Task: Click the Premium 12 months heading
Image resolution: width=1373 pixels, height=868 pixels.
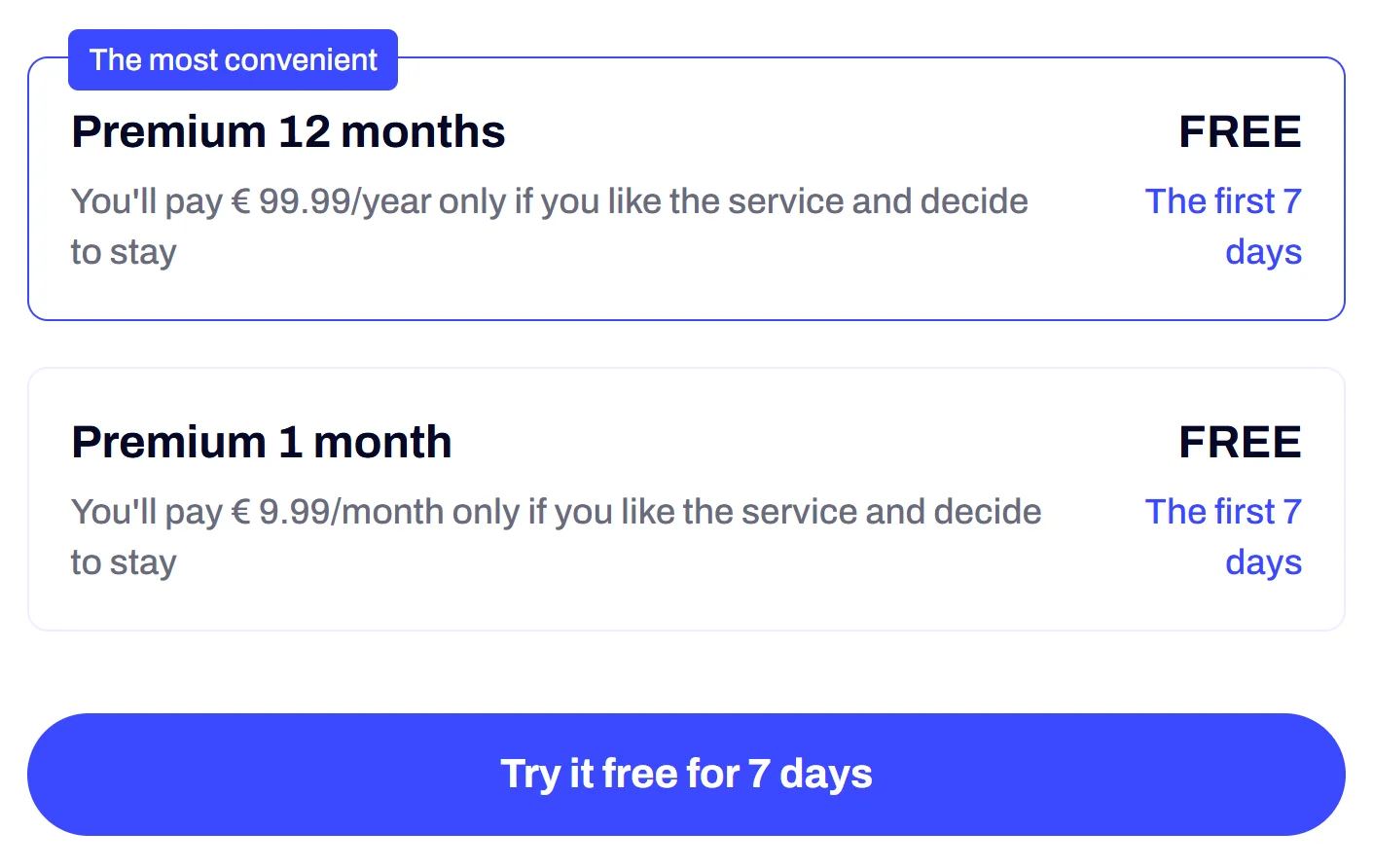Action: 288,131
